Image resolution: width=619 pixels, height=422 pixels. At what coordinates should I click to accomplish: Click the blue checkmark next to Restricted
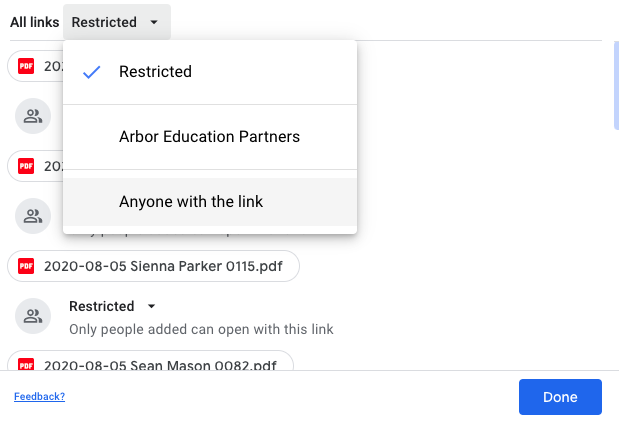(92, 72)
